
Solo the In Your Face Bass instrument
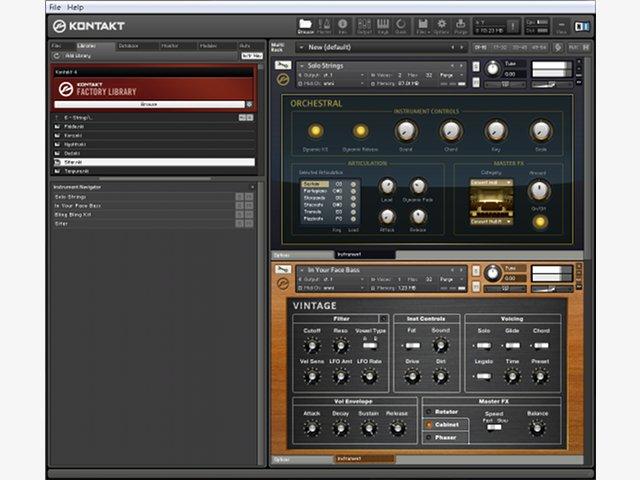[476, 271]
